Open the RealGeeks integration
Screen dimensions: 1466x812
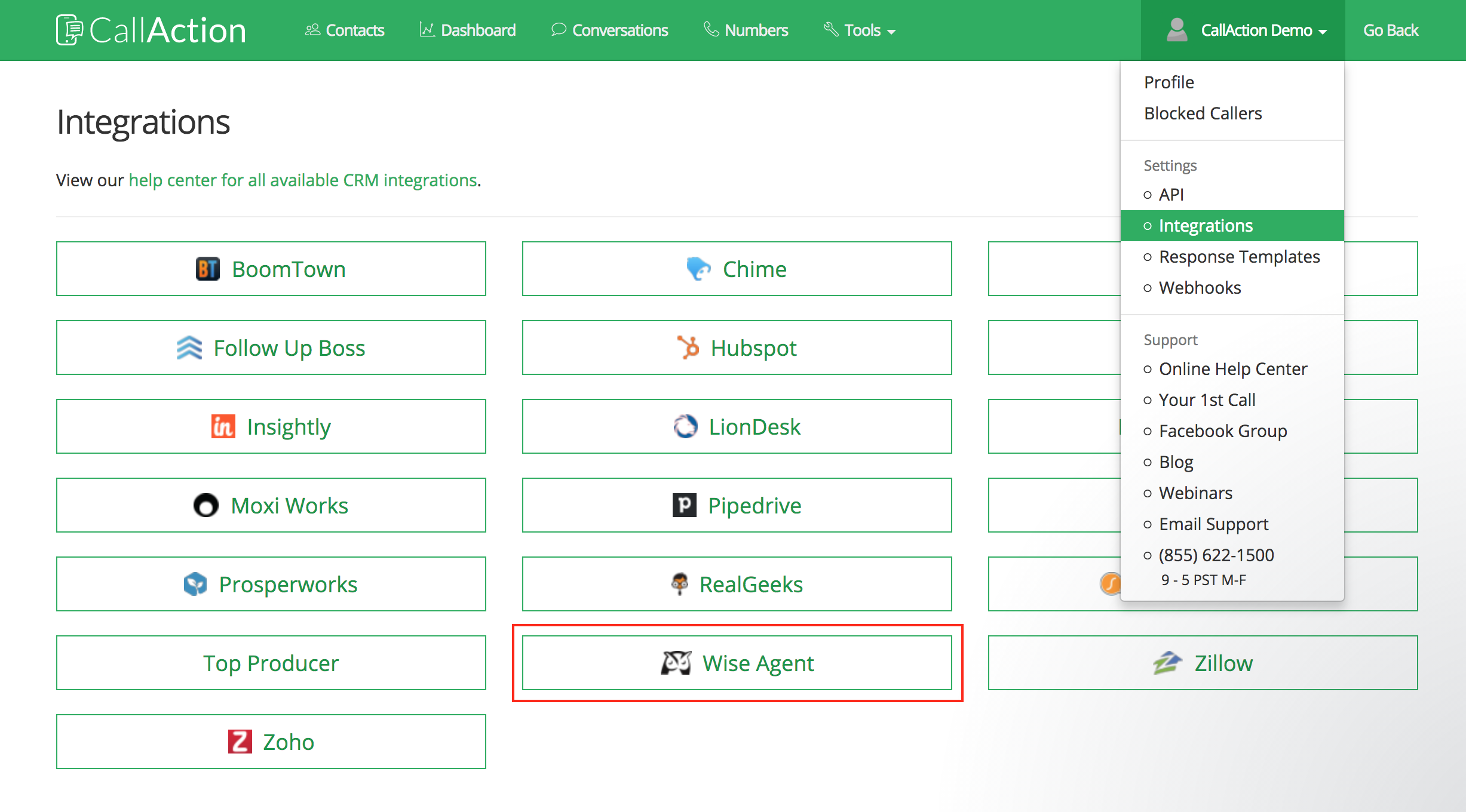point(737,584)
